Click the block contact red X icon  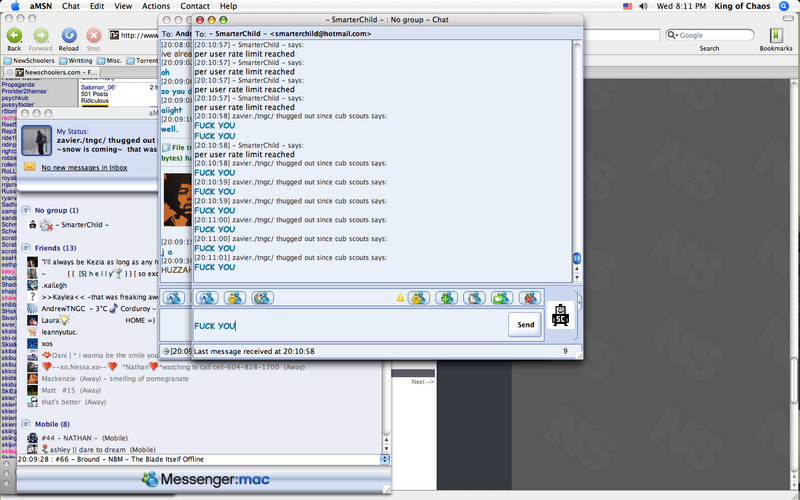pyautogui.click(x=530, y=298)
